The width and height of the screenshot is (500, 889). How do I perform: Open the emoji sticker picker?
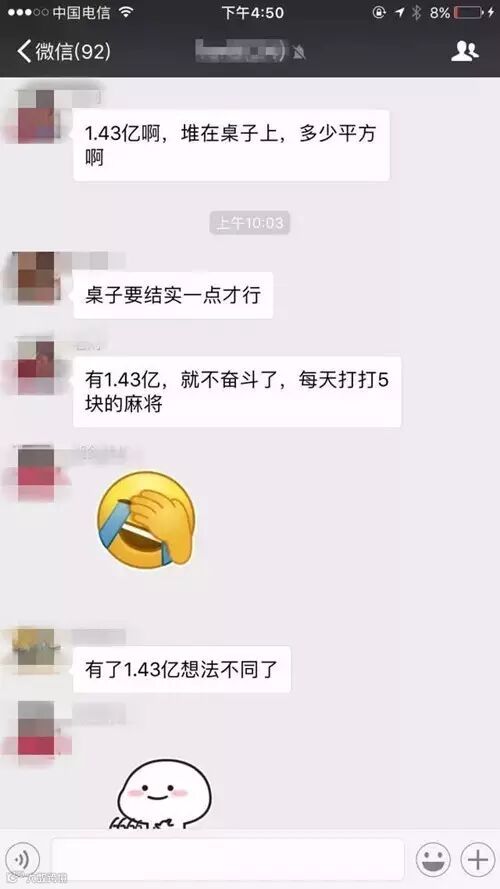coord(433,860)
